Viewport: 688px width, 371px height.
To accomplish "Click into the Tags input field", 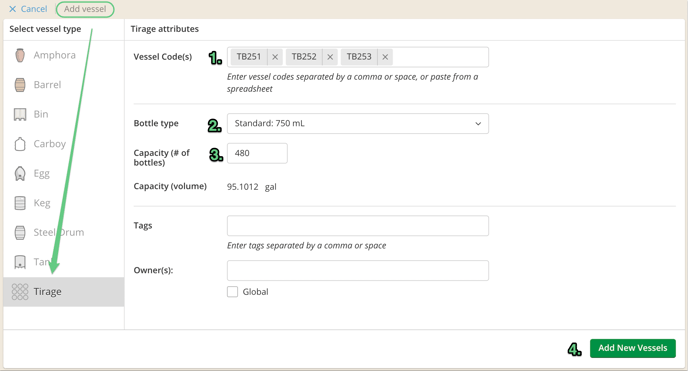I will point(358,226).
